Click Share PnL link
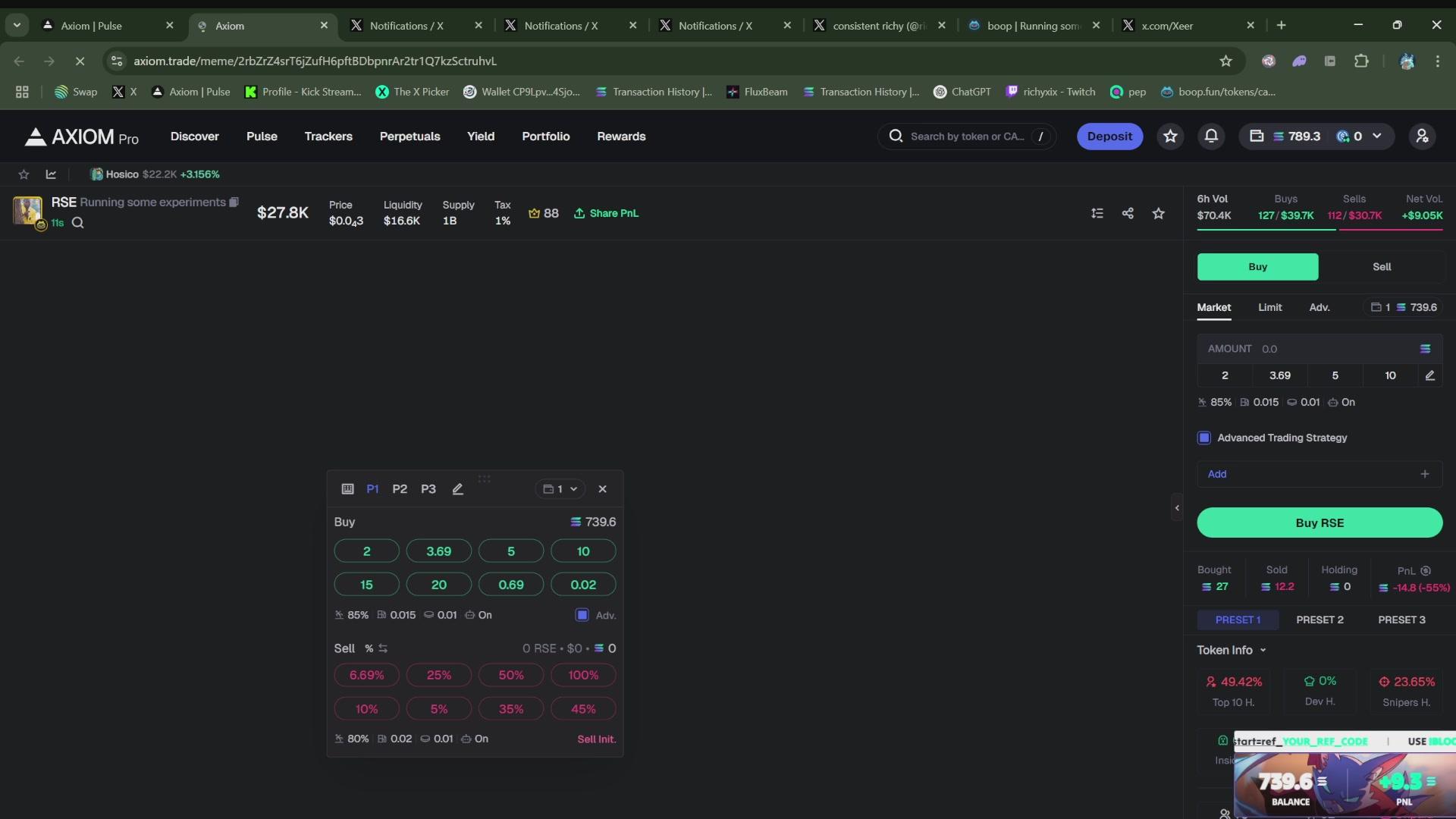This screenshot has width=1456, height=819. coord(606,214)
